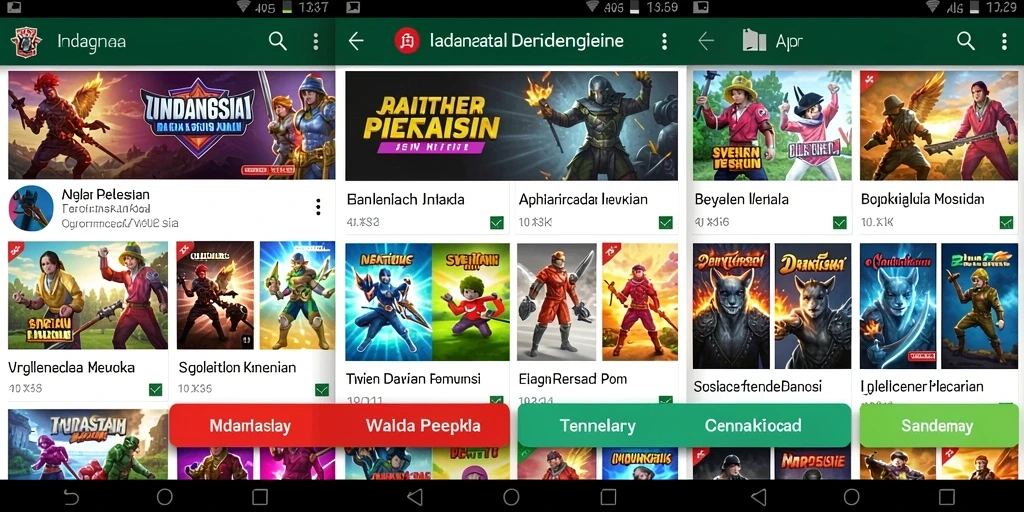
Task: Open the Vrglleneclea Meuoka game thumbnail
Action: (x=88, y=295)
